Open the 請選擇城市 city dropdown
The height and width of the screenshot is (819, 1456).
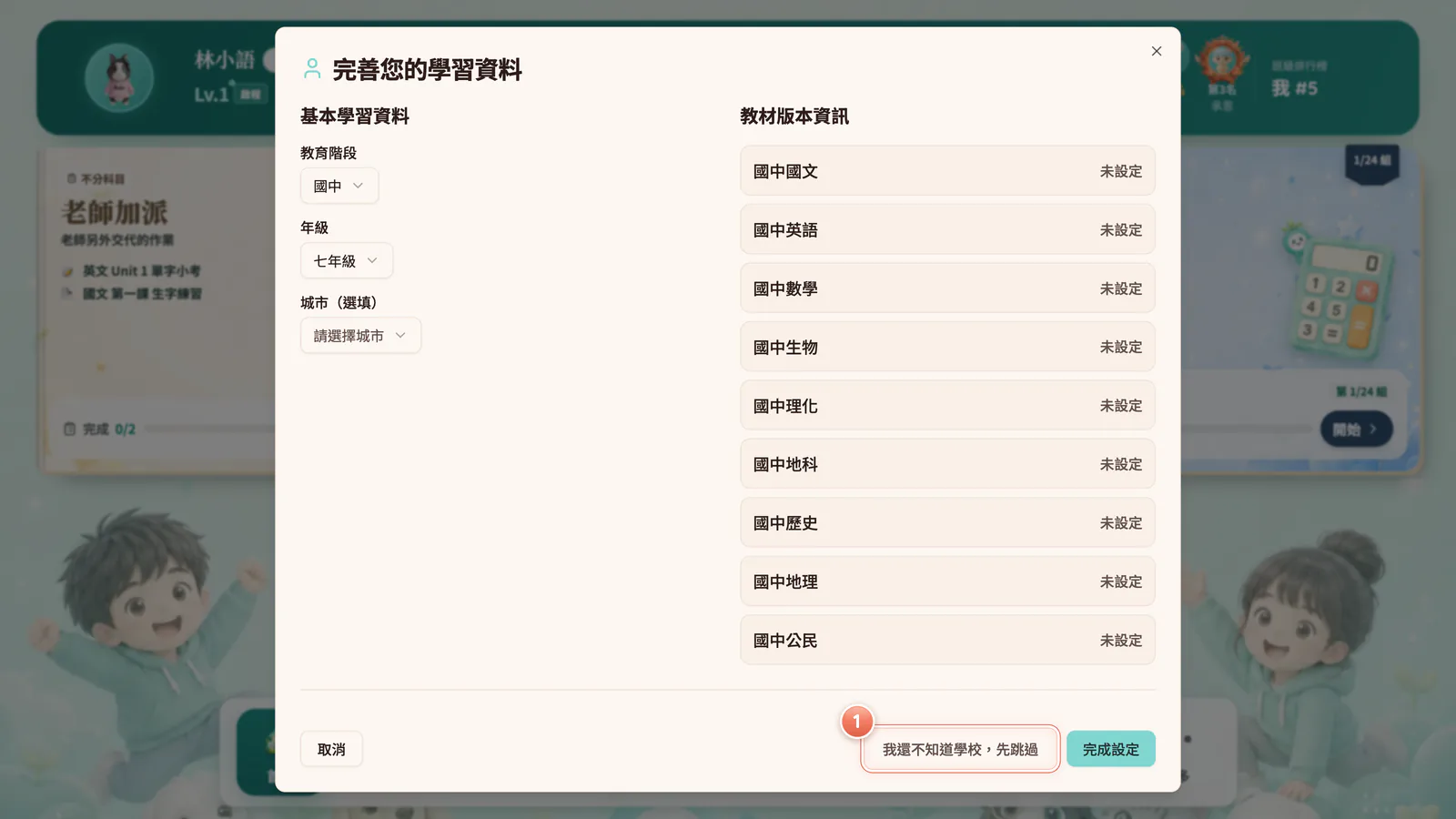(360, 336)
